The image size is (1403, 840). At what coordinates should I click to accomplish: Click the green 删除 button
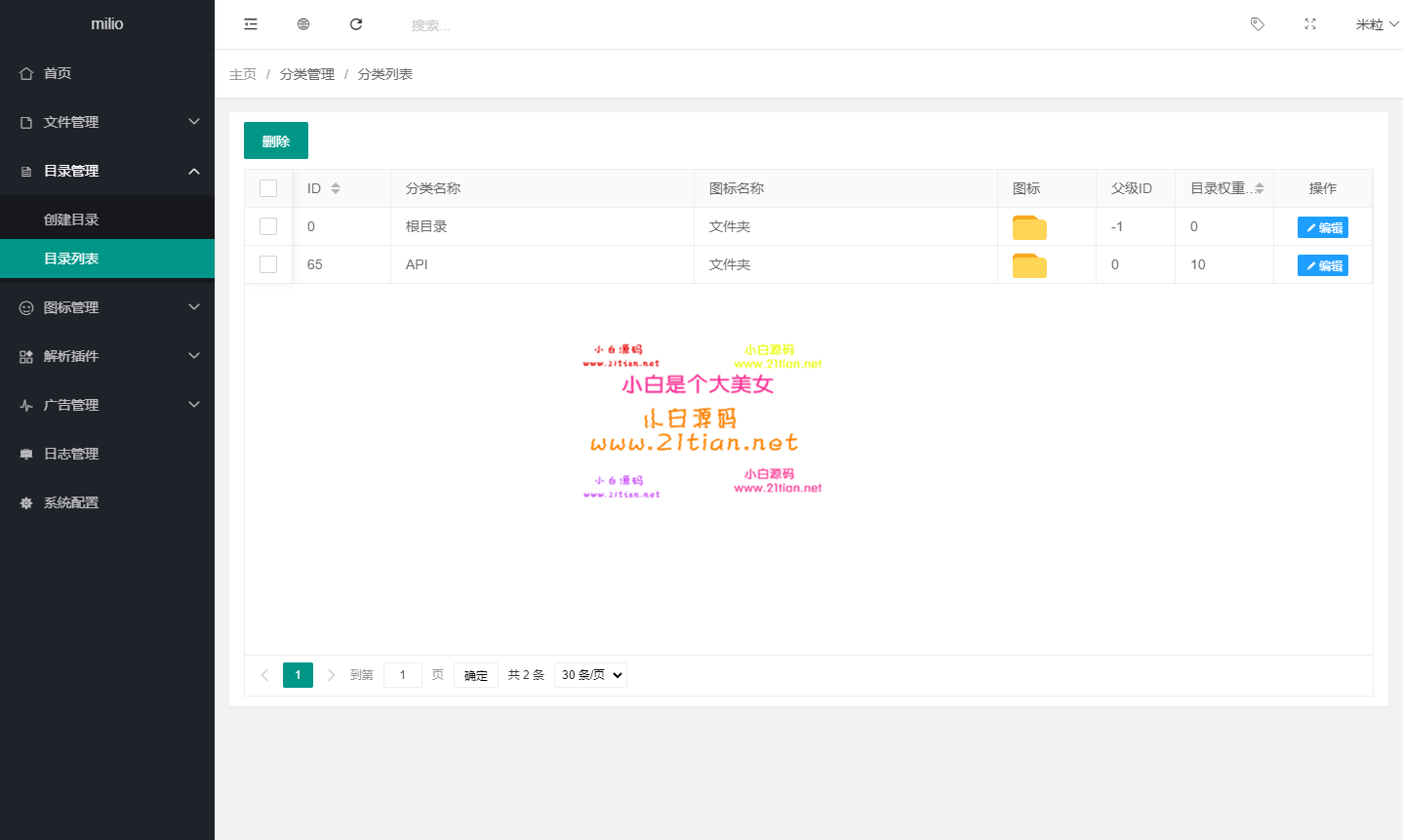[276, 140]
